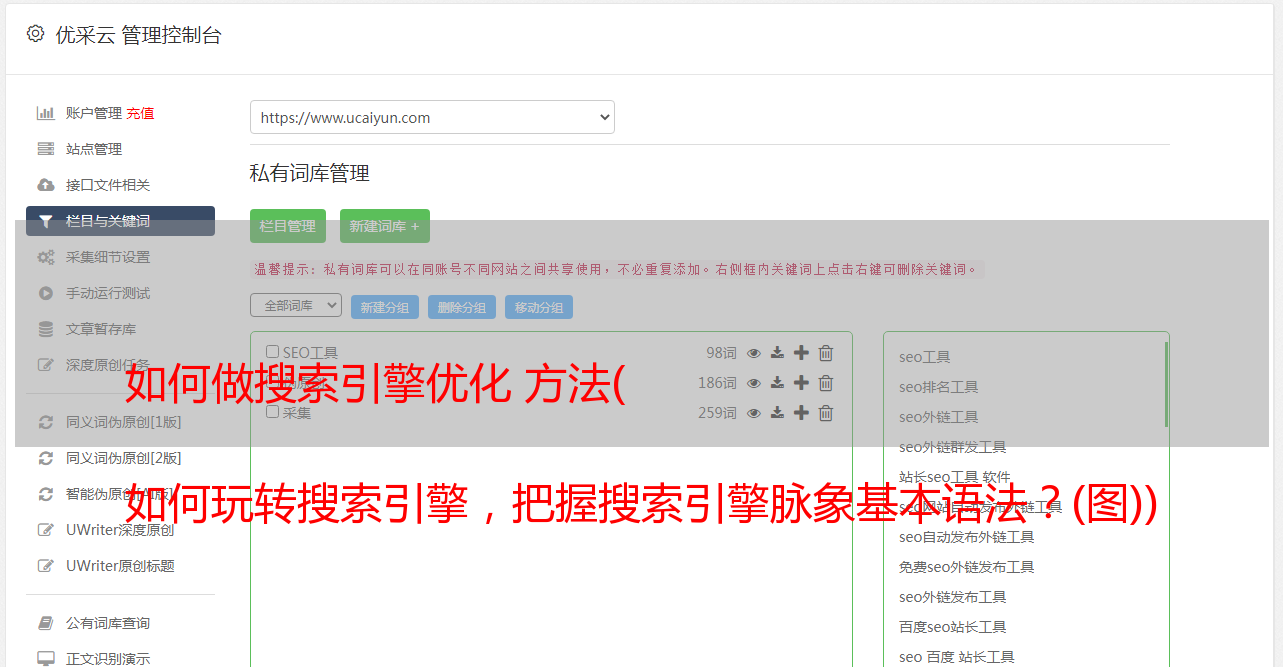The image size is (1283, 667).
Task: Open 公有词库查询 via its book icon
Action: [46, 623]
